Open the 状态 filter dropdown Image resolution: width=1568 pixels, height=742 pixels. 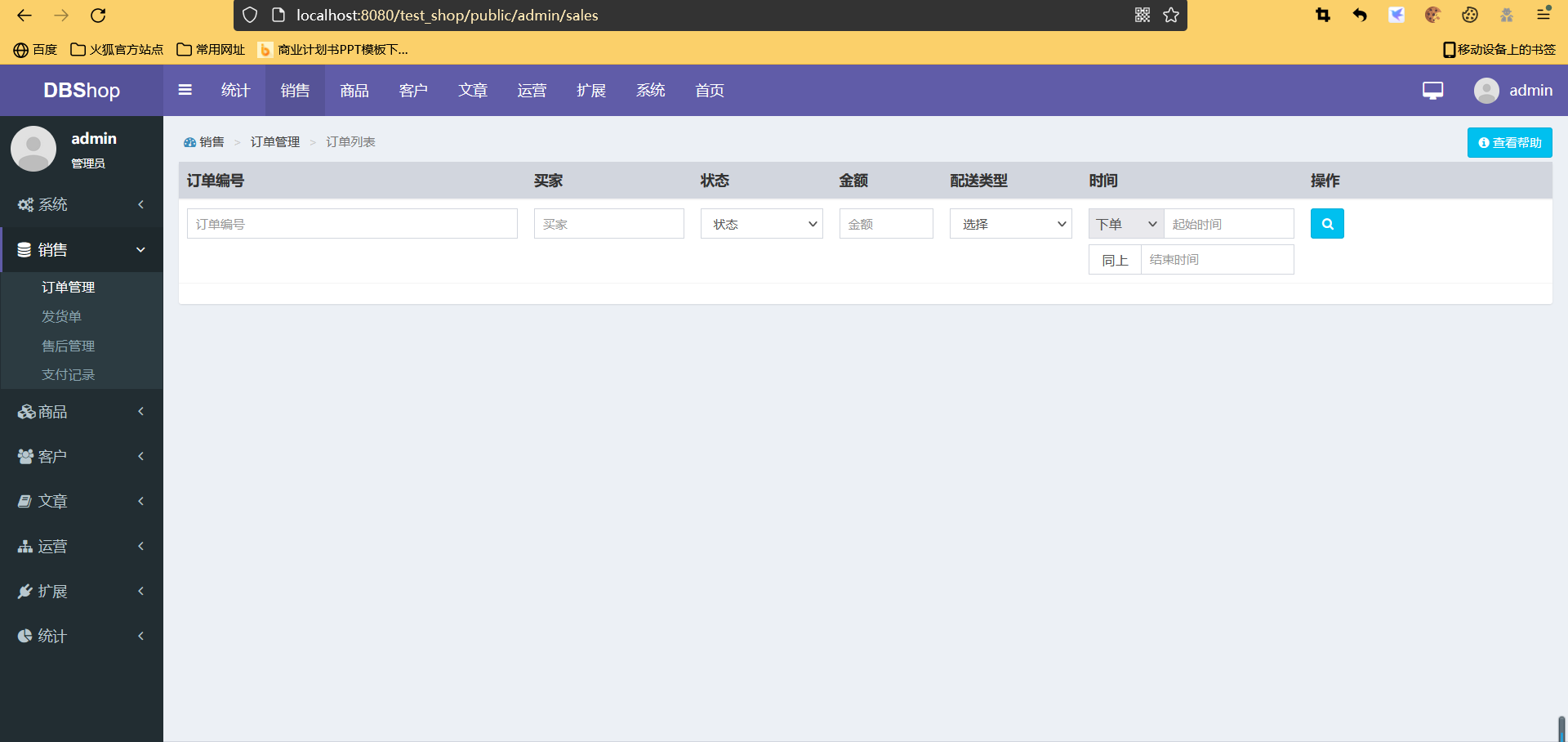pos(762,224)
